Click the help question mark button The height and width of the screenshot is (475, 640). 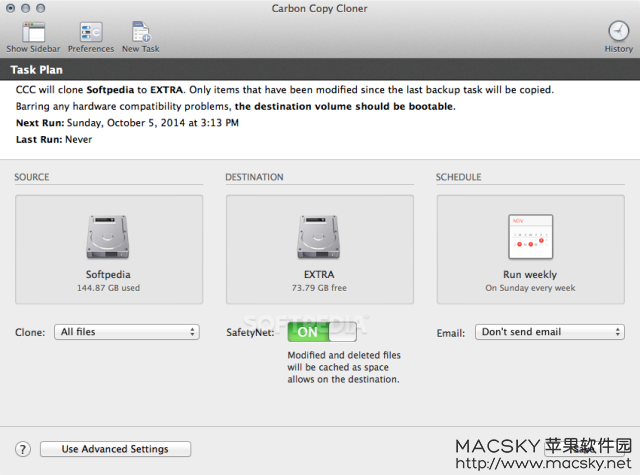point(23,449)
